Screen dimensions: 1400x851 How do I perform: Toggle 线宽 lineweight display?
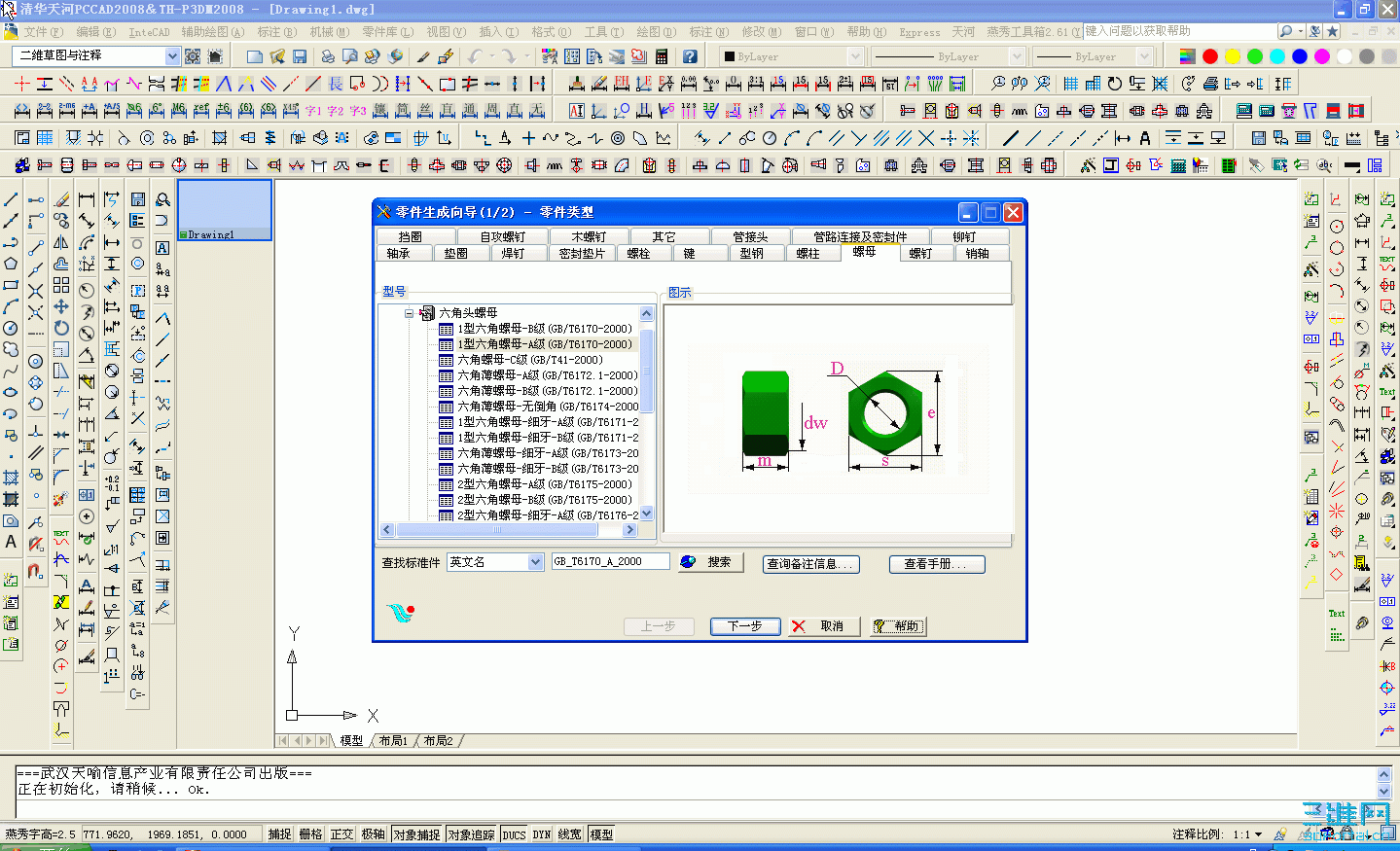pos(569,834)
